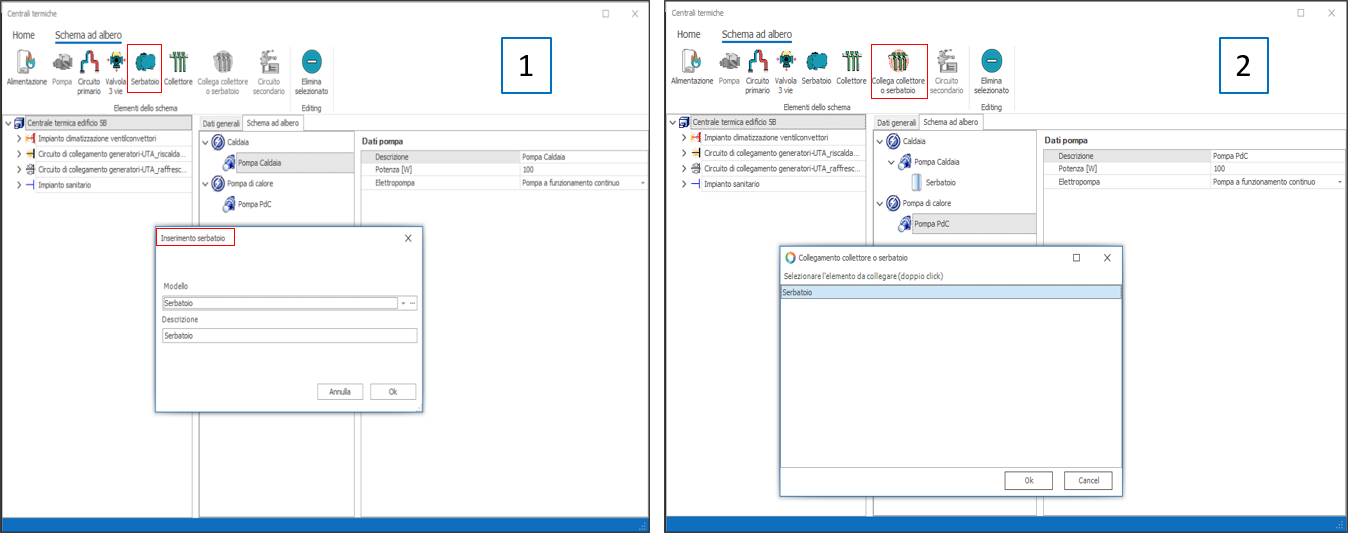Switch to Home tab in window 2
Viewport: 1348px width, 533px height.
click(688, 34)
